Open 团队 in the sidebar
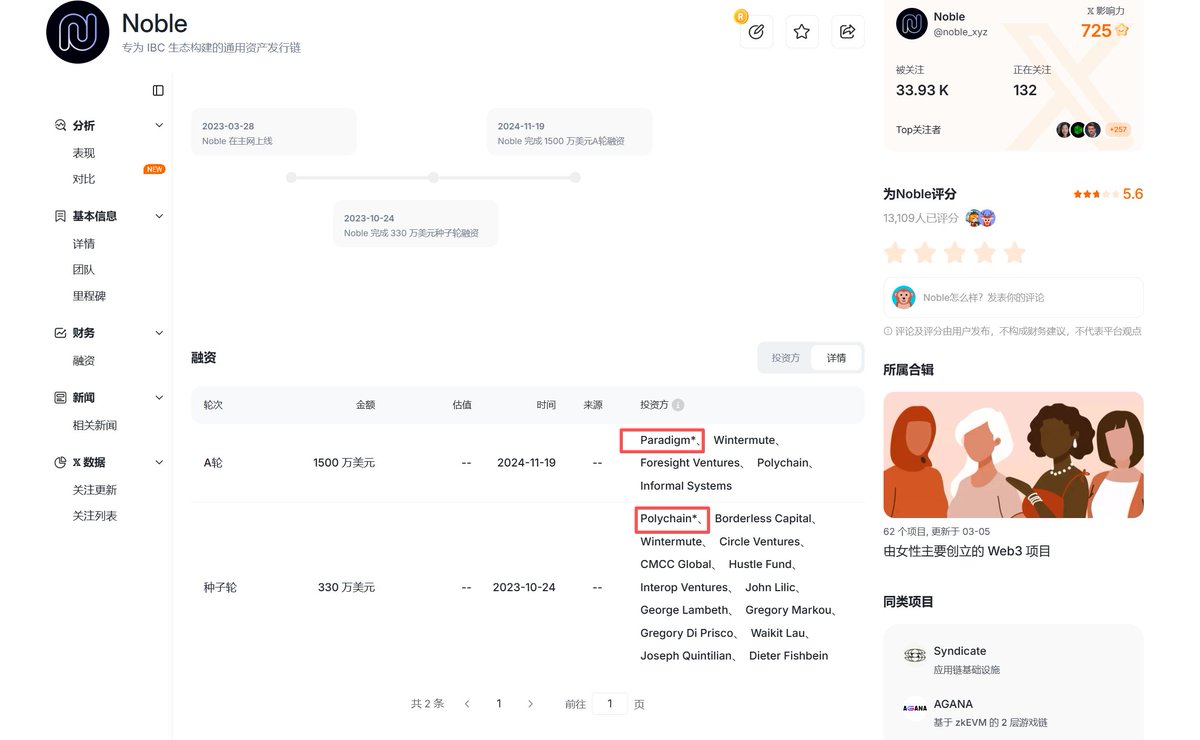This screenshot has width=1200, height=740. point(84,270)
